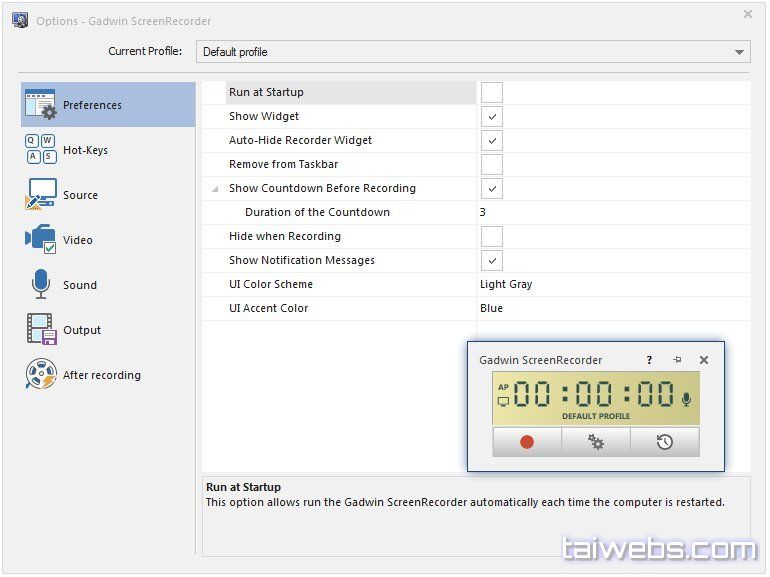
Task: Enable the Run at Startup checkbox
Action: pos(491,93)
